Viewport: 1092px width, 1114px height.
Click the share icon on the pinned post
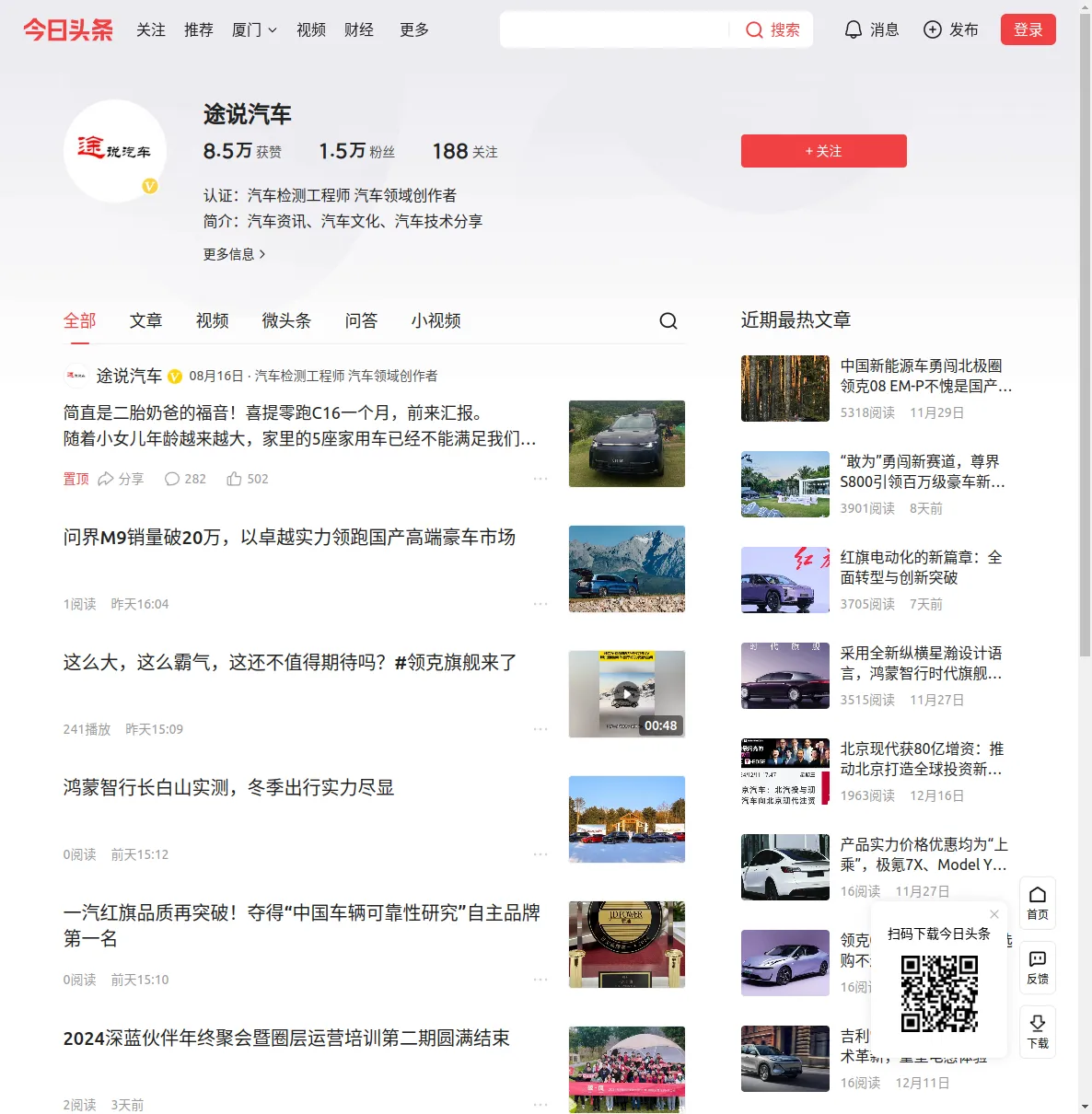point(106,479)
